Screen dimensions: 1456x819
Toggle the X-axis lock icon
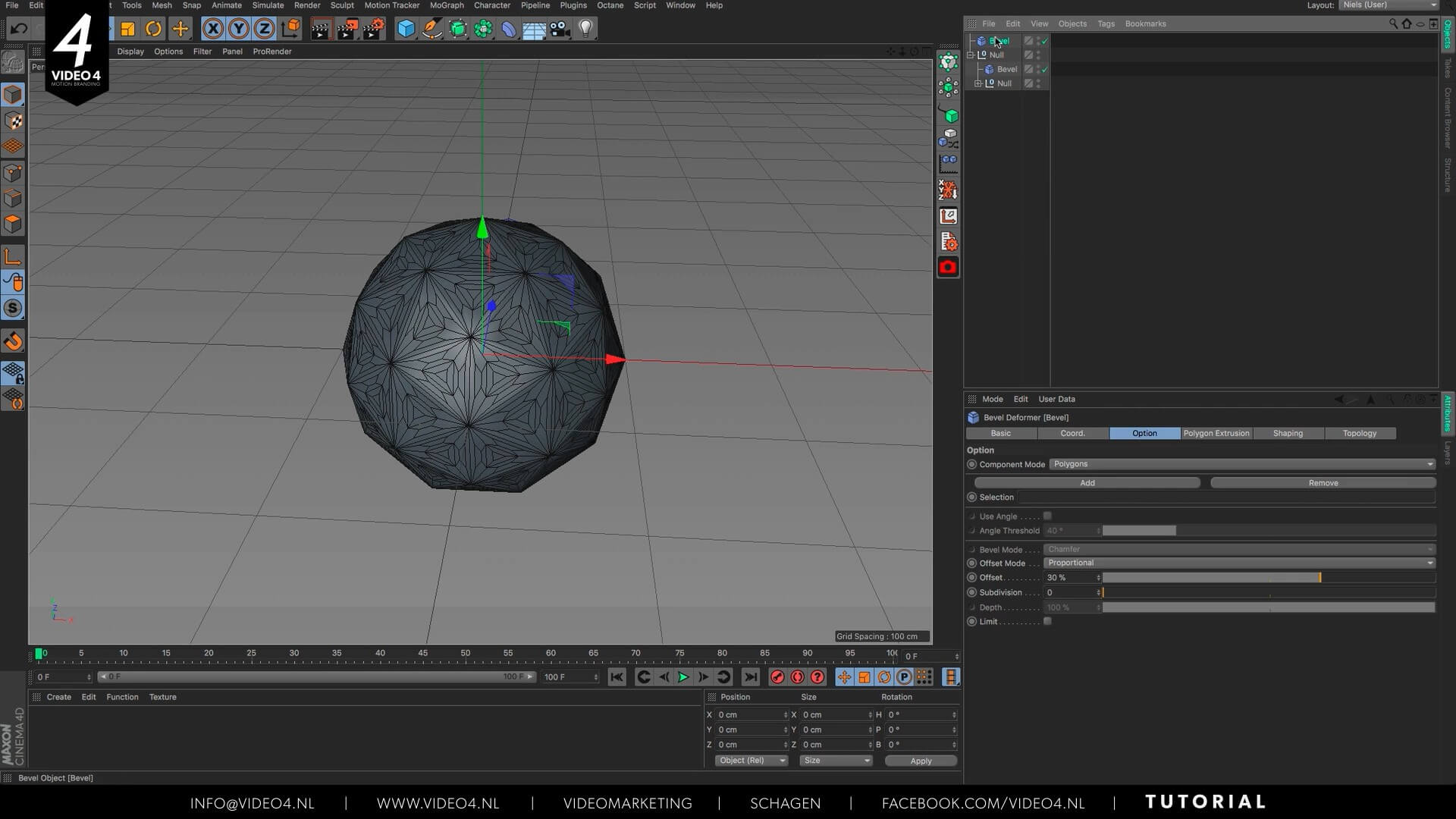[x=213, y=29]
